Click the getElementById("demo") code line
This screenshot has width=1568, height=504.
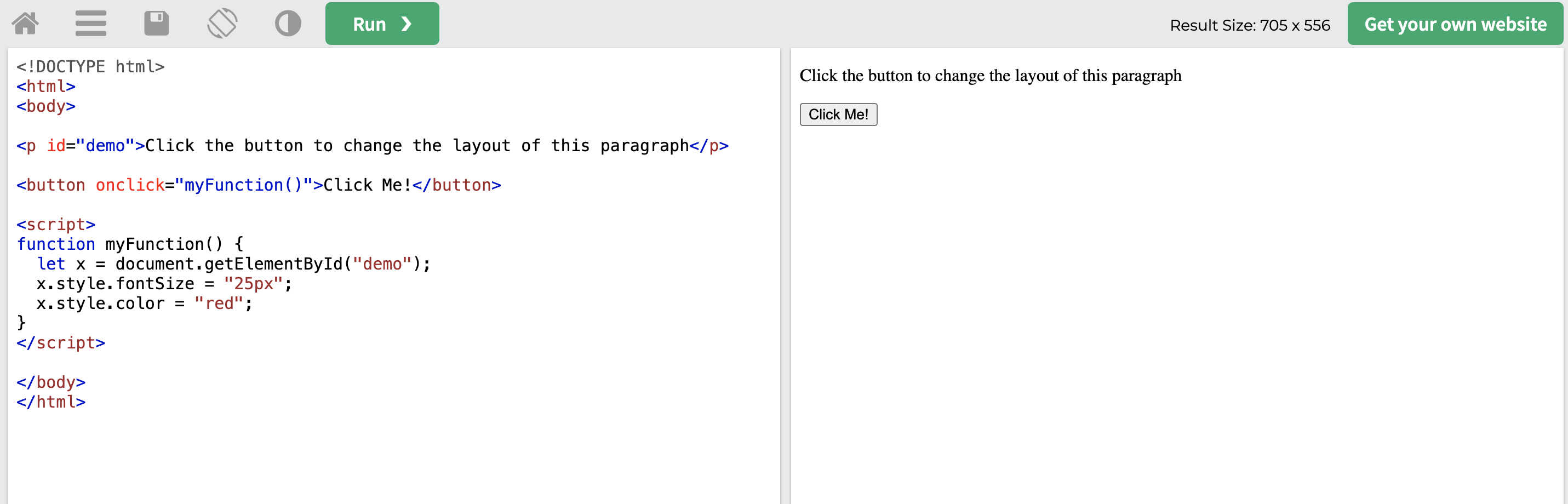coord(233,264)
